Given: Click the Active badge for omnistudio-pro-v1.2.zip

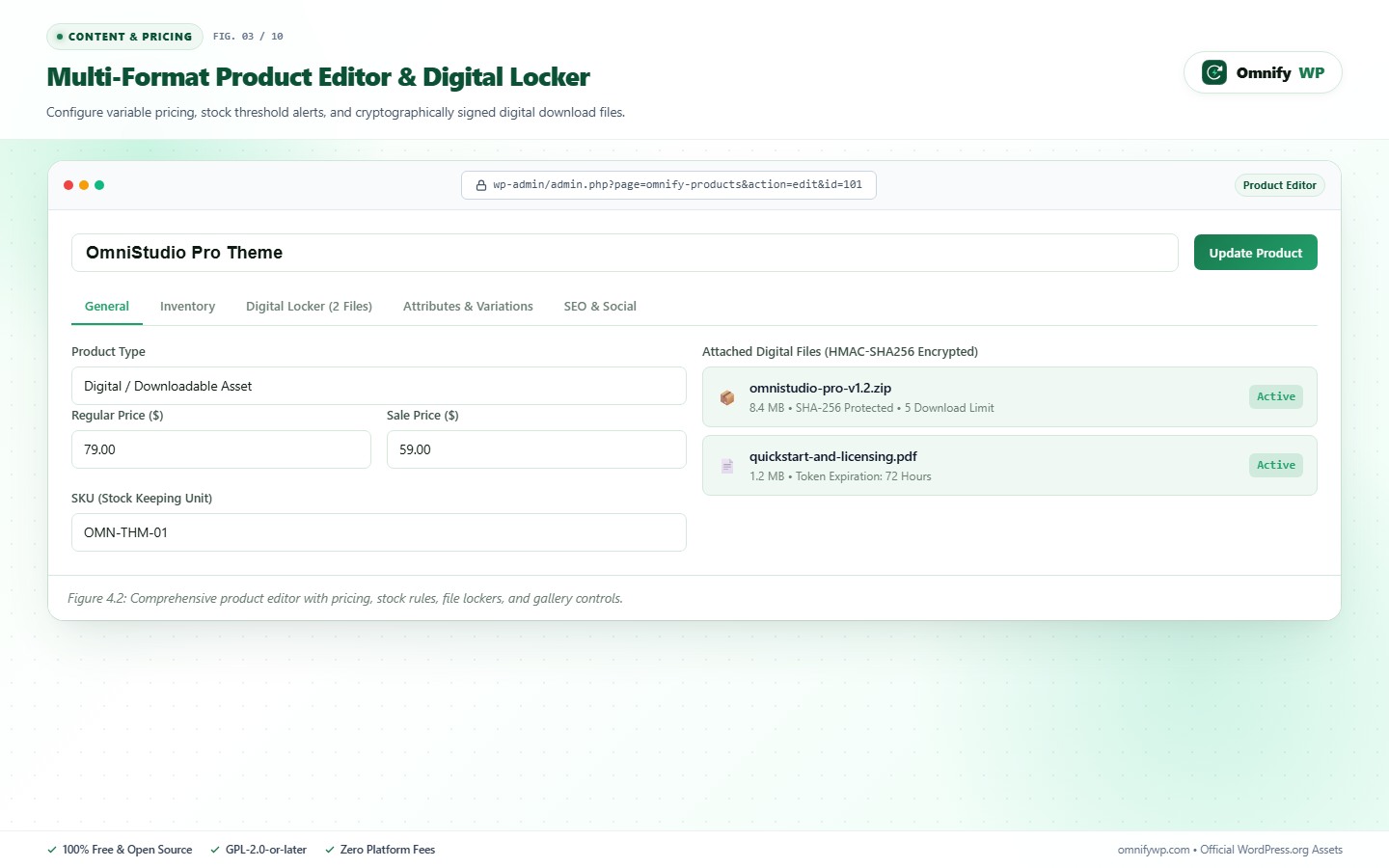Looking at the screenshot, I should tap(1276, 396).
